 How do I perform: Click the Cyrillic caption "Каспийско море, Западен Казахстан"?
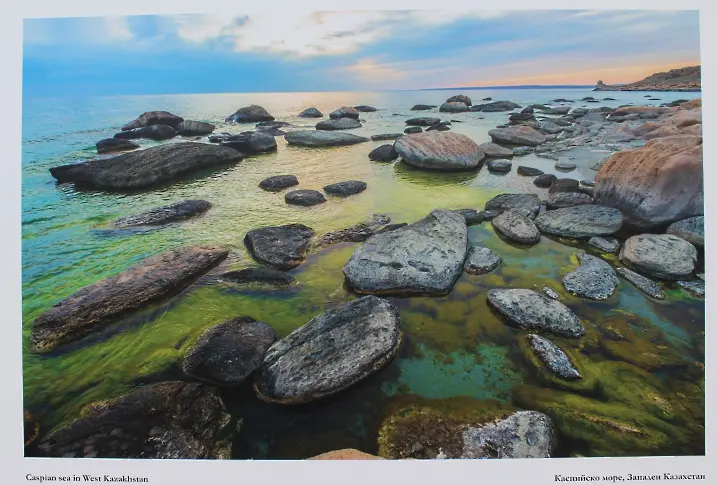point(629,477)
